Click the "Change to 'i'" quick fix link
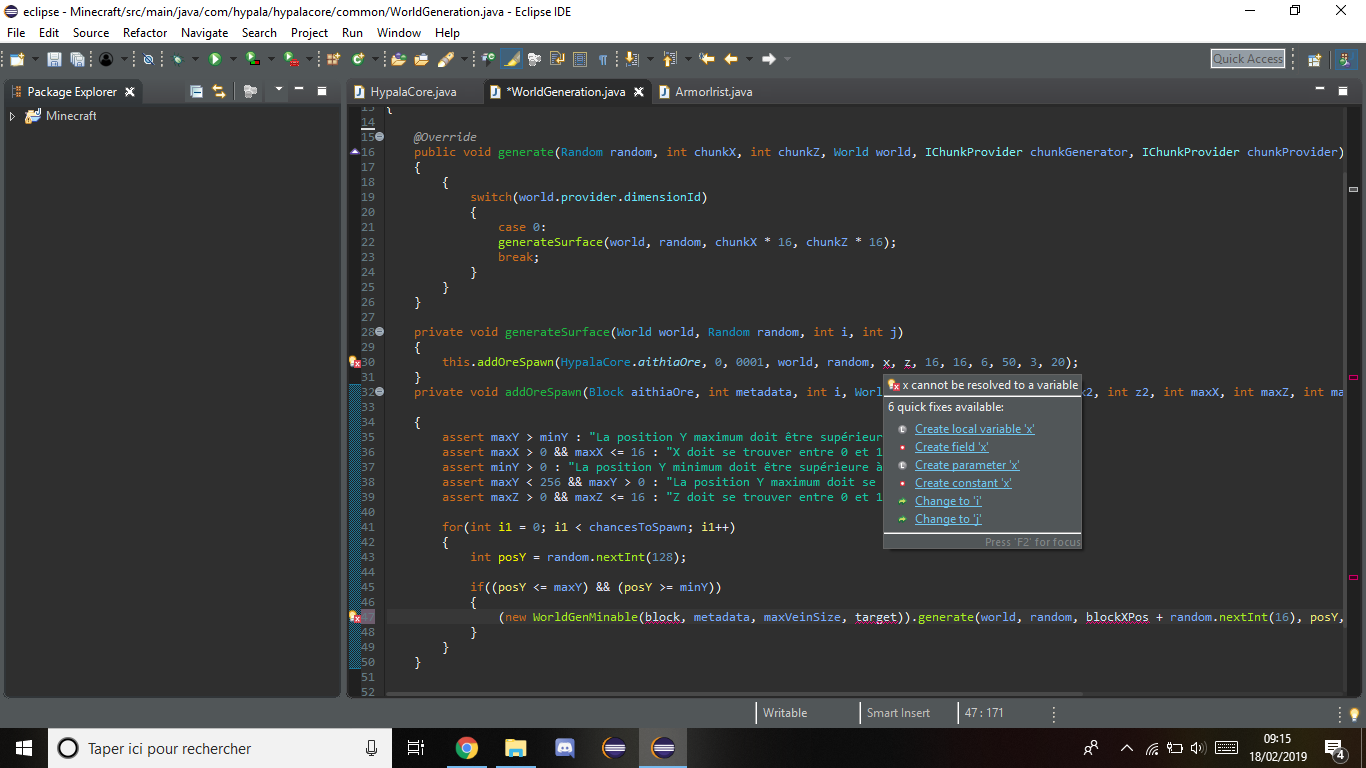1366x768 pixels. 947,501
